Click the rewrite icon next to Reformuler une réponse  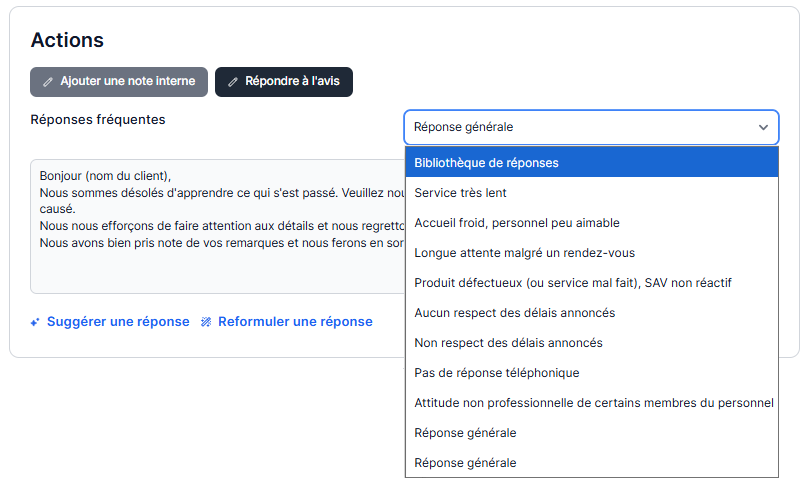pos(206,322)
